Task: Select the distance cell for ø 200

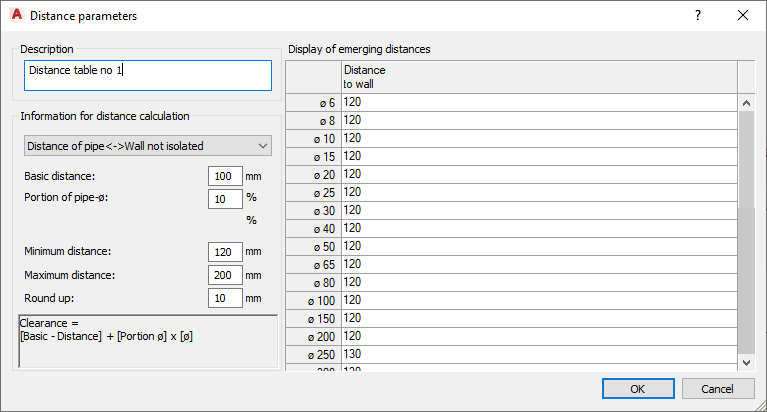Action: point(539,337)
